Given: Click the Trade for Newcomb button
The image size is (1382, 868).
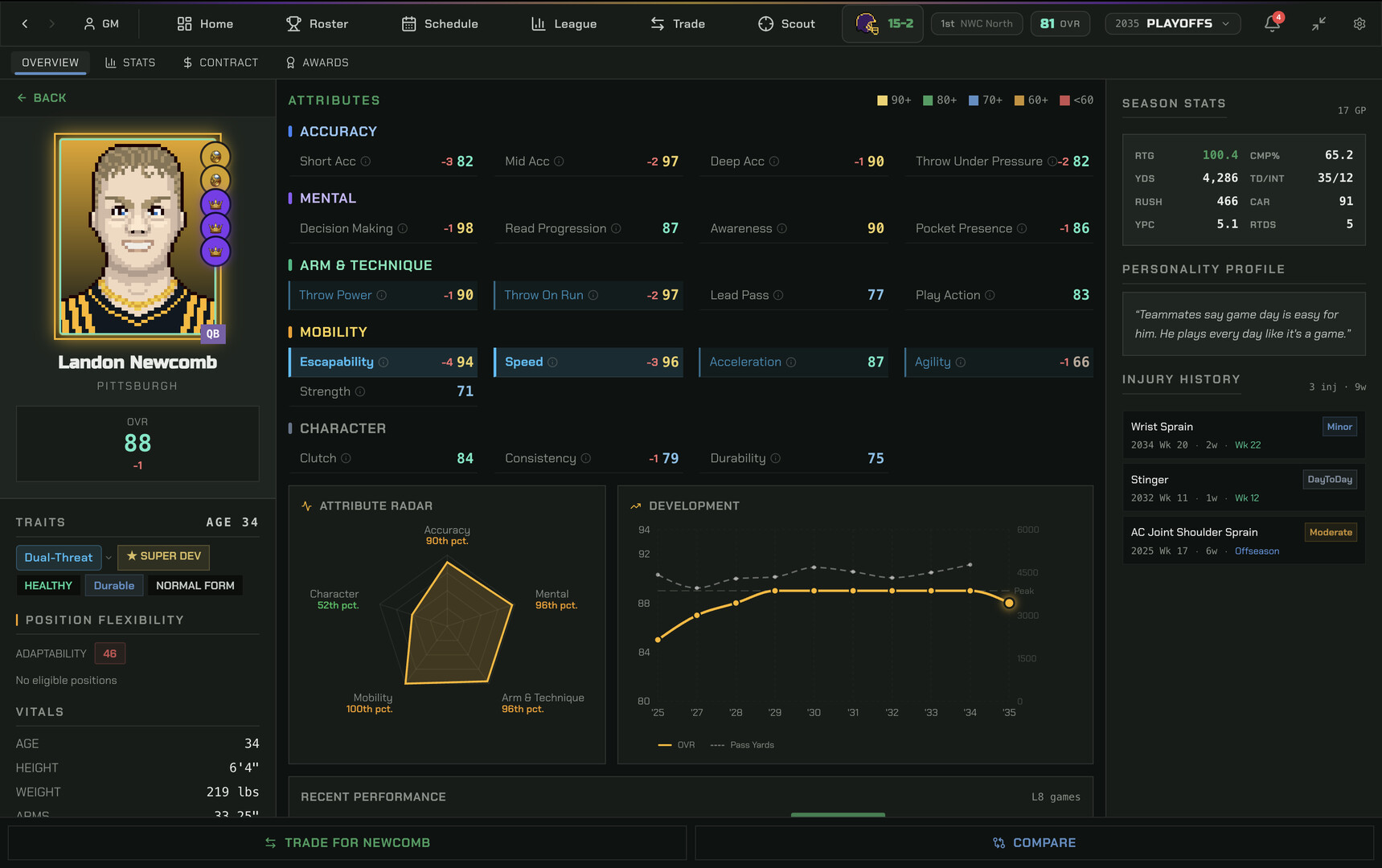Looking at the screenshot, I should (347, 843).
